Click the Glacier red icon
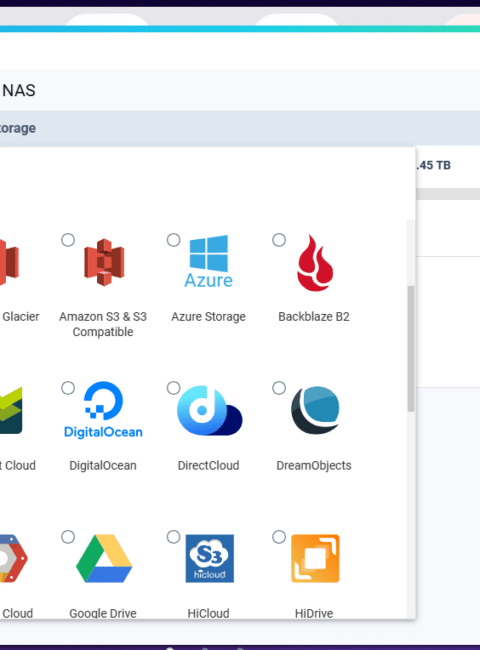 click(9, 262)
